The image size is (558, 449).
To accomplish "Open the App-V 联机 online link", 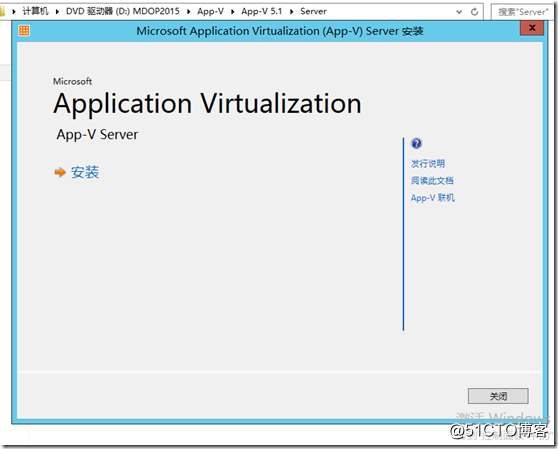I will pos(433,198).
